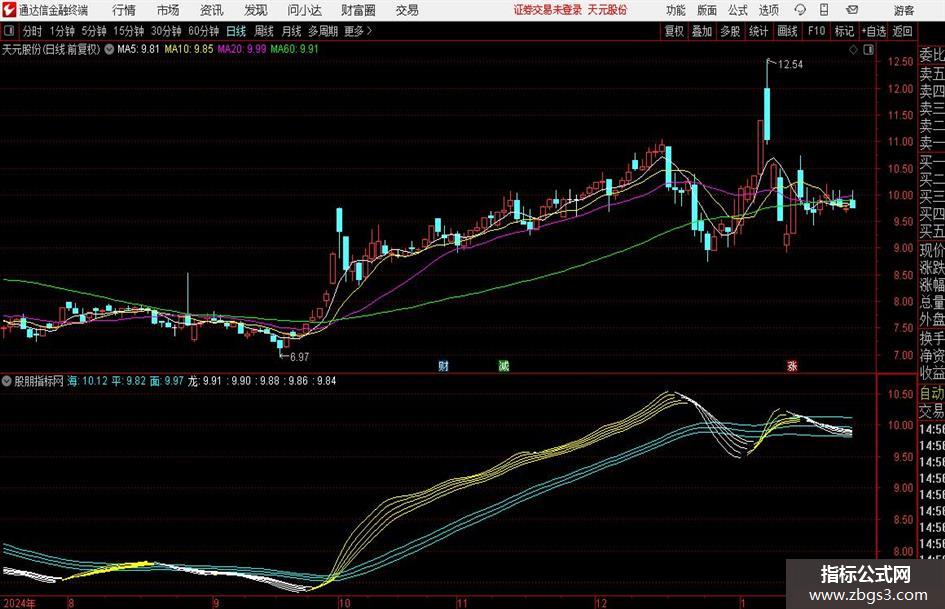Click the 返回 back button

pos(902,31)
